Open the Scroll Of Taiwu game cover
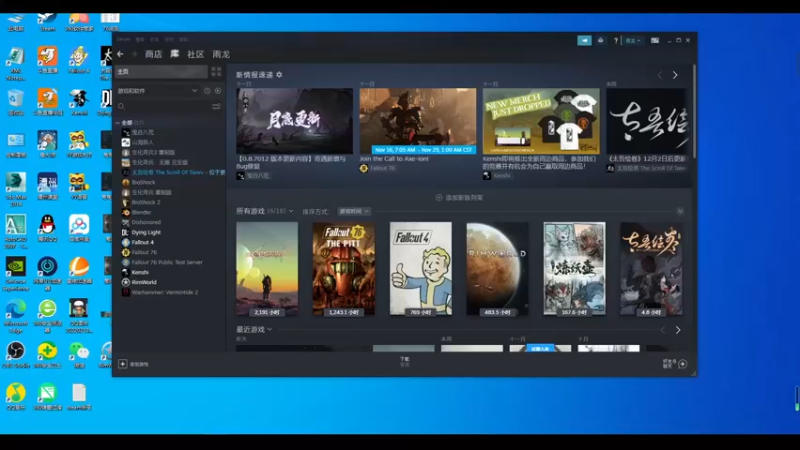Image resolution: width=800 pixels, height=450 pixels. coord(651,269)
